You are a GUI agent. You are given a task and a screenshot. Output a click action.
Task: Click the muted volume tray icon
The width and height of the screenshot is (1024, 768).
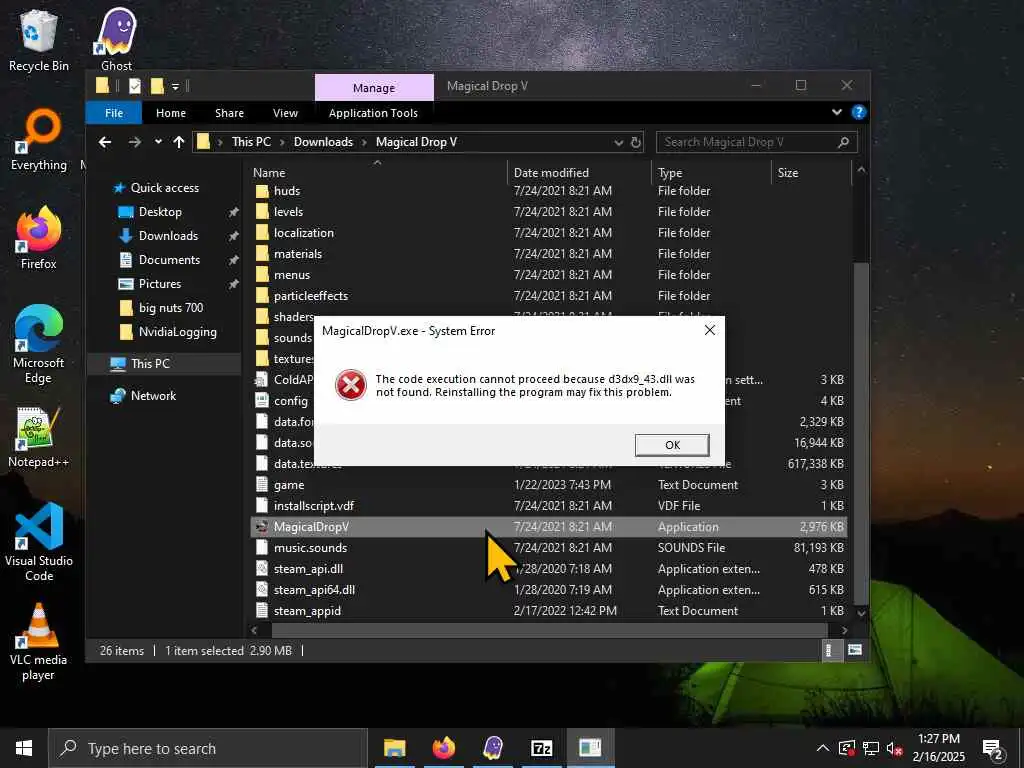[x=895, y=748]
